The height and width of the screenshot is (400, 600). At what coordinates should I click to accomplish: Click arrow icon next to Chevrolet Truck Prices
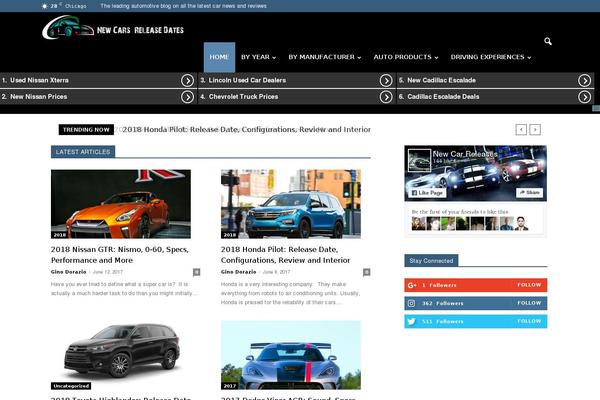point(386,97)
